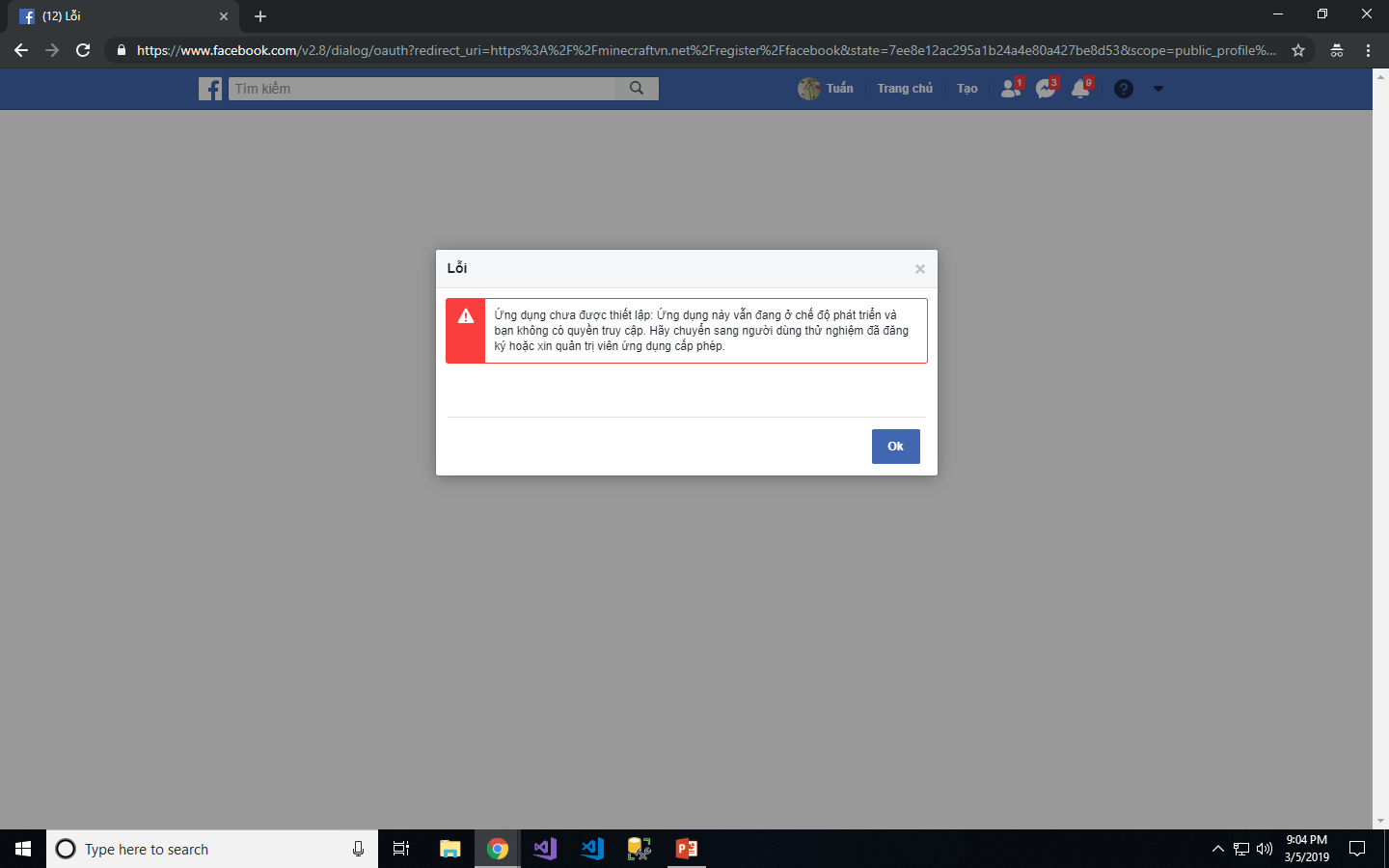The height and width of the screenshot is (868, 1389).
Task: Select the Facebook Lỗi browser tab
Action: click(x=116, y=16)
